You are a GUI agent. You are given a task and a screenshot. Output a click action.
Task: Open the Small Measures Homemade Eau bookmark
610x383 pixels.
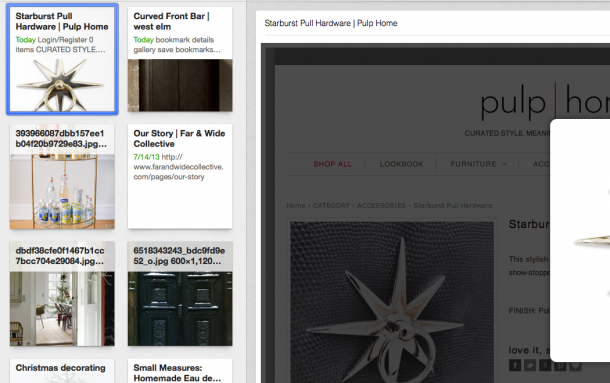pos(180,371)
